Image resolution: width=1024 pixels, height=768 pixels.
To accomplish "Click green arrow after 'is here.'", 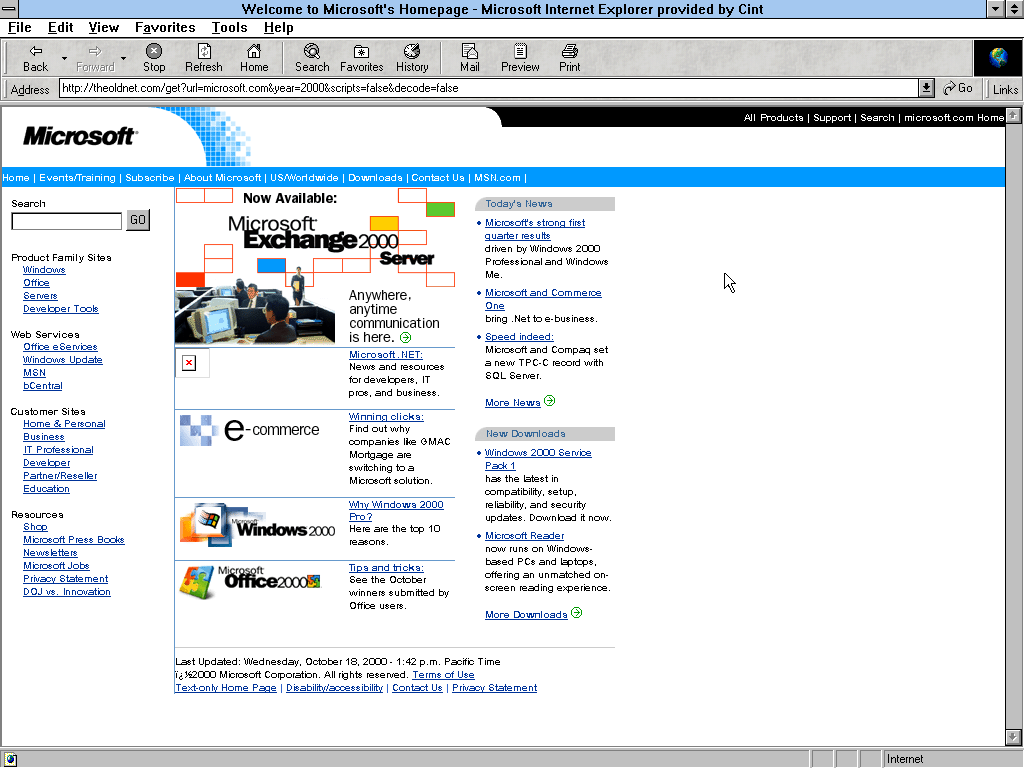I will coord(406,338).
